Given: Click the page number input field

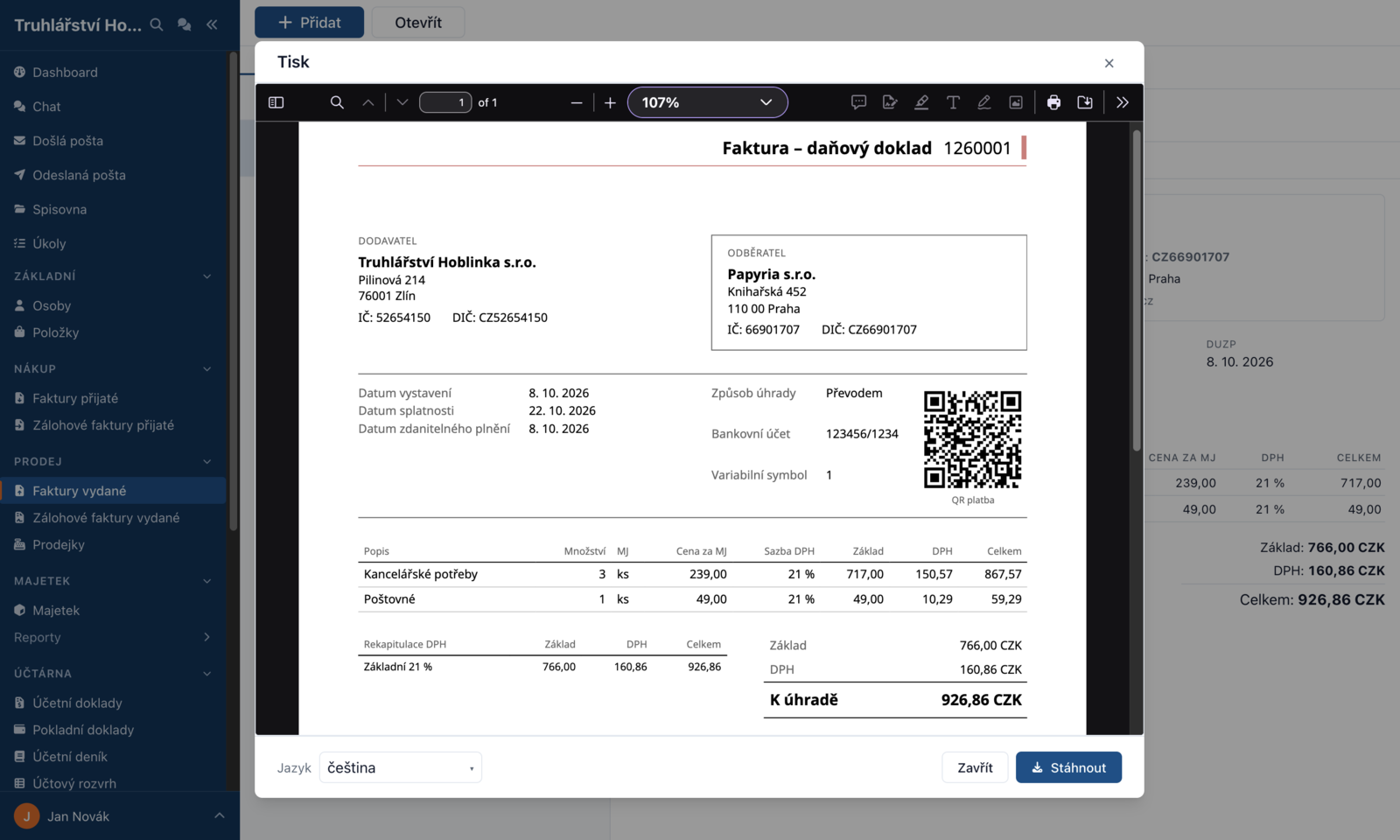Looking at the screenshot, I should click(x=445, y=102).
